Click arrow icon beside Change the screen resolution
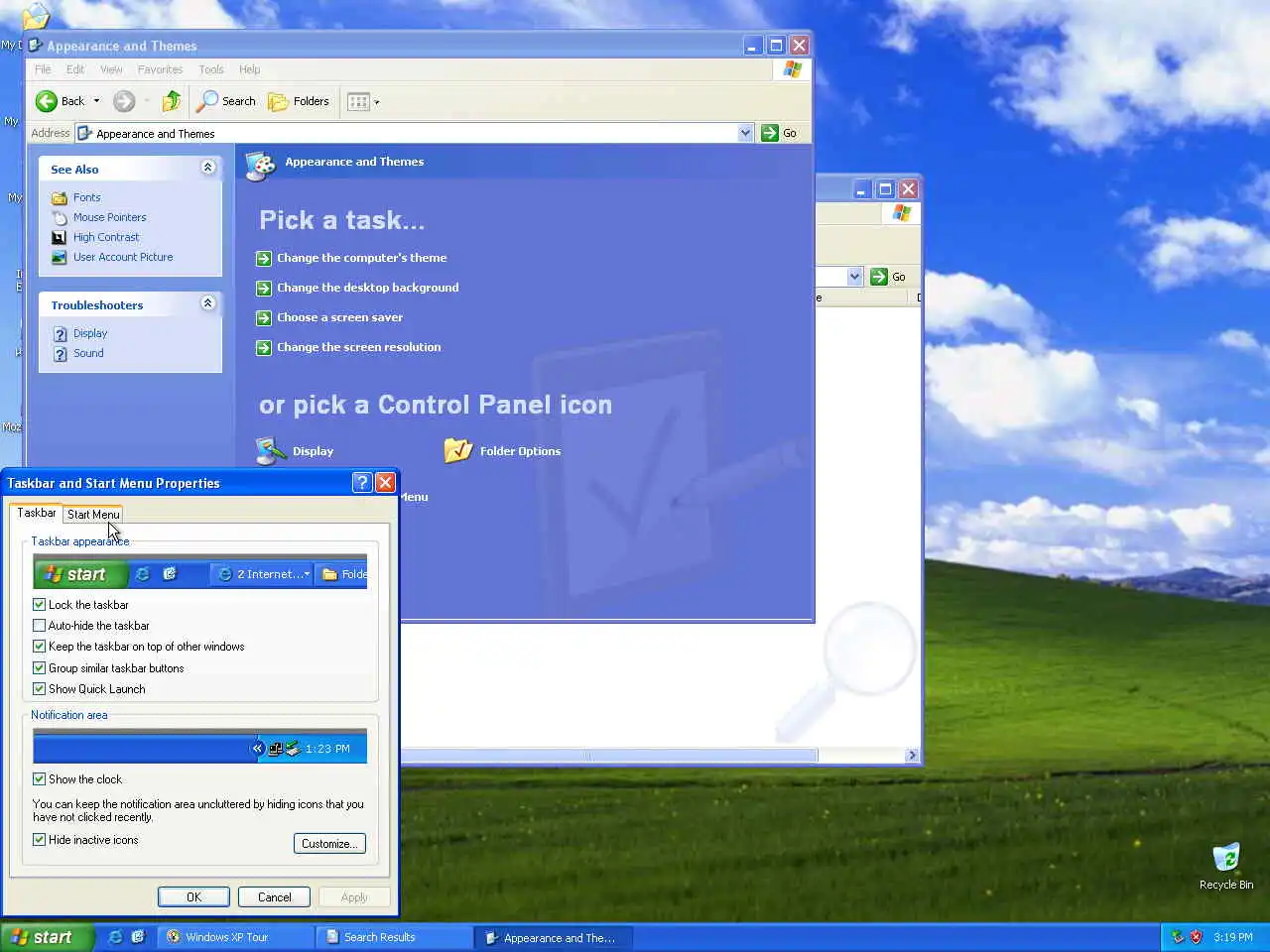 tap(264, 348)
